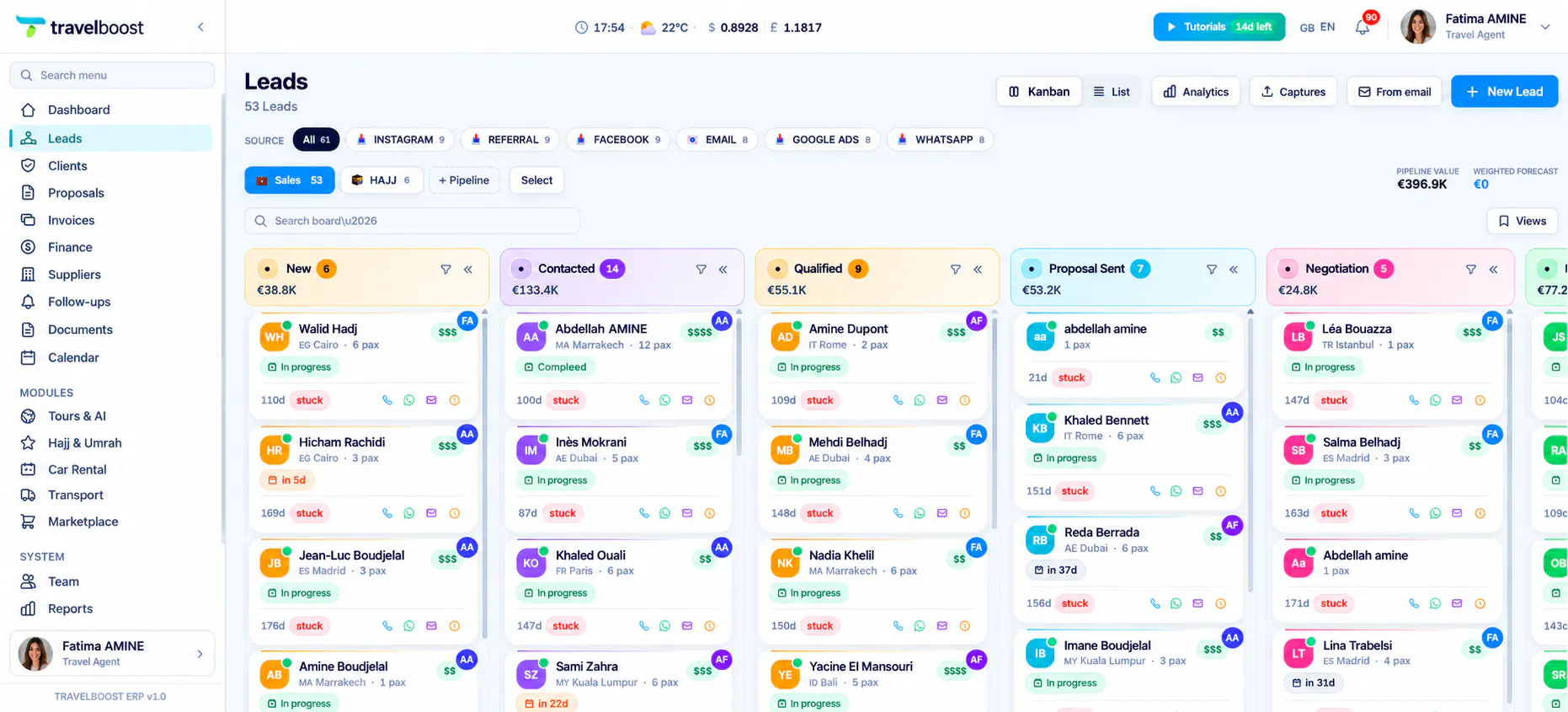This screenshot has height=712, width=1568.
Task: Select the Sales pipeline tab
Action: coord(290,180)
